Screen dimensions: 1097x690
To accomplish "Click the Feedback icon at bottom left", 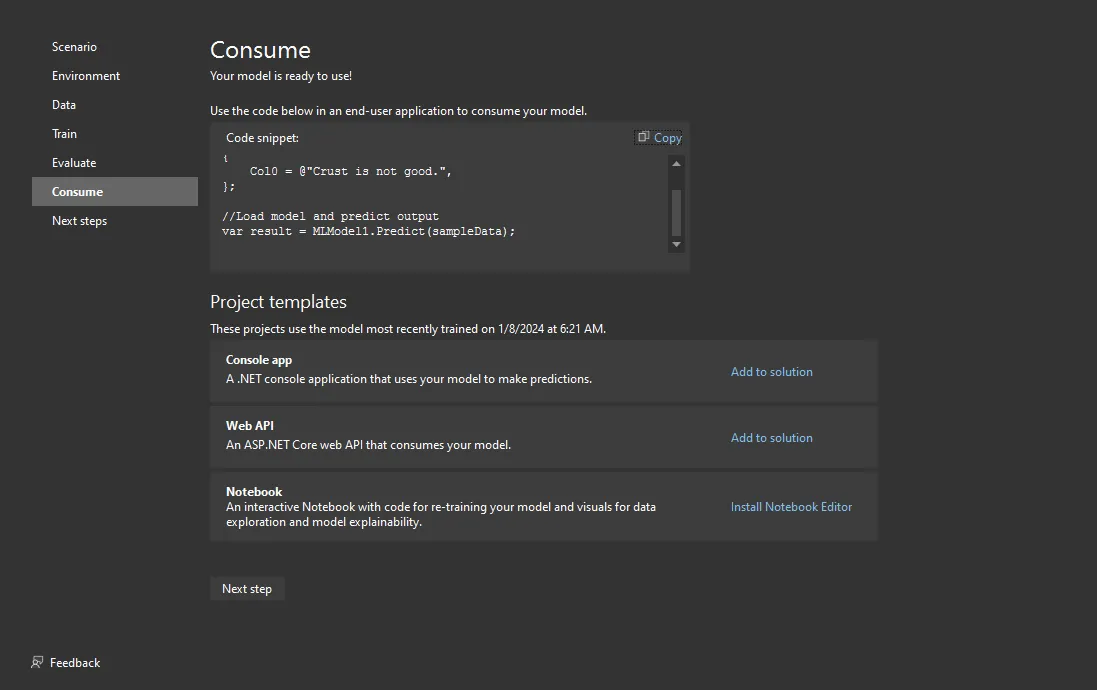I will (37, 662).
